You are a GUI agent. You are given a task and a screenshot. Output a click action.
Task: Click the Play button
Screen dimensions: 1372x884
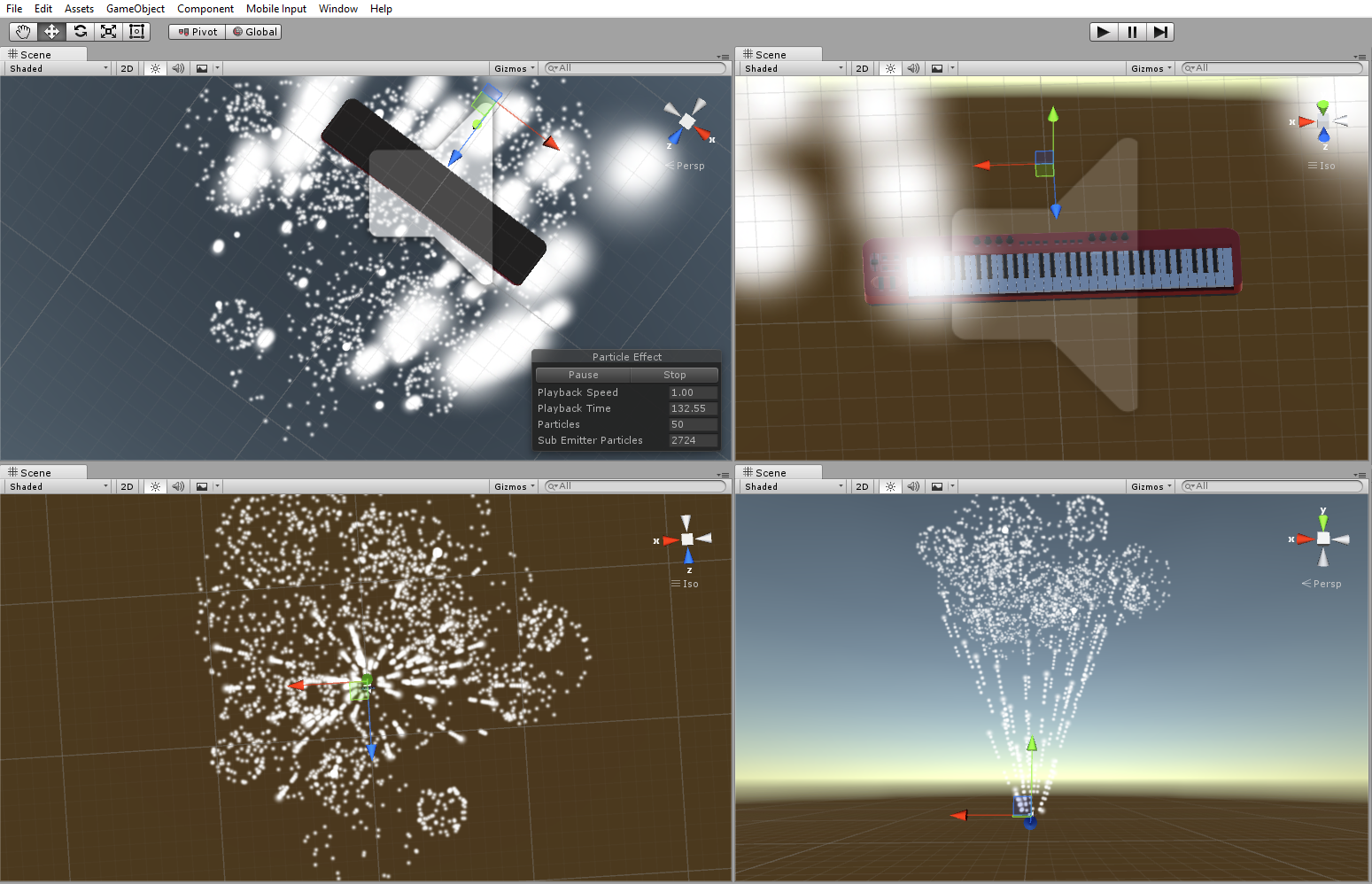click(x=1103, y=32)
